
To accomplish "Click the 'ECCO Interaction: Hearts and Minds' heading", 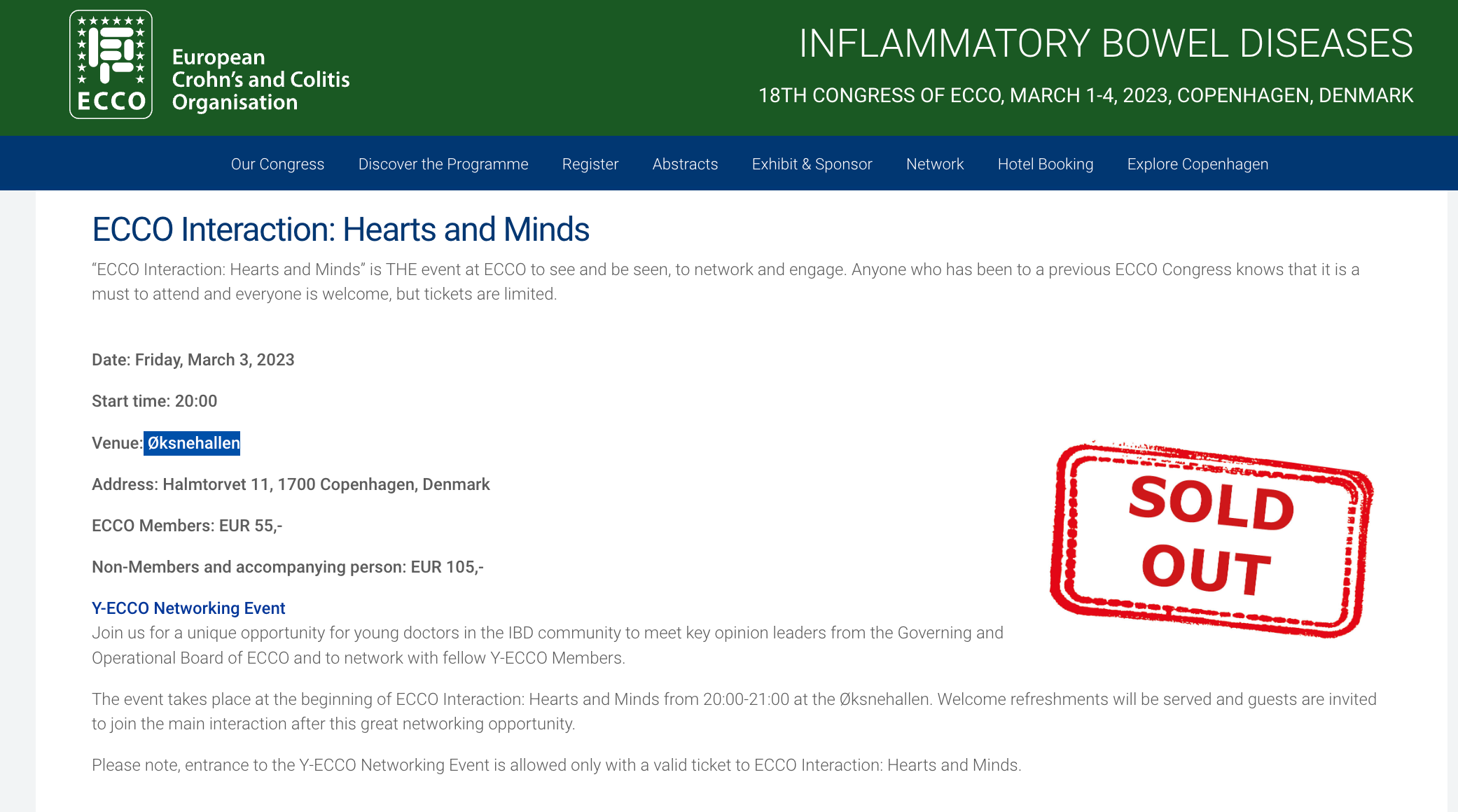I will click(x=340, y=230).
